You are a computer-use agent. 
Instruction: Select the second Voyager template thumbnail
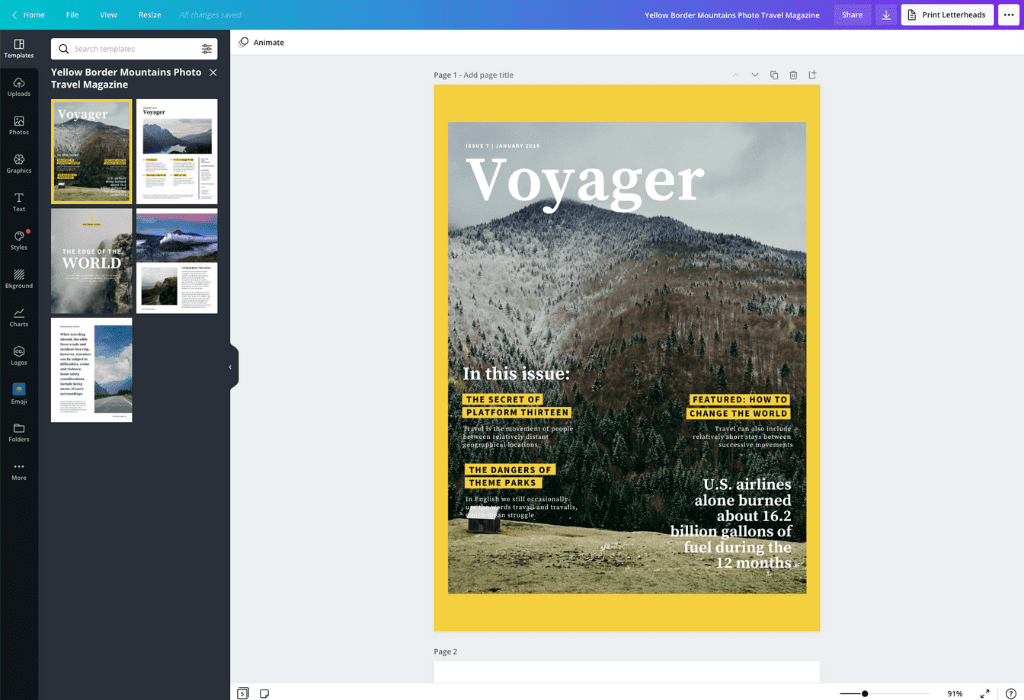[176, 151]
